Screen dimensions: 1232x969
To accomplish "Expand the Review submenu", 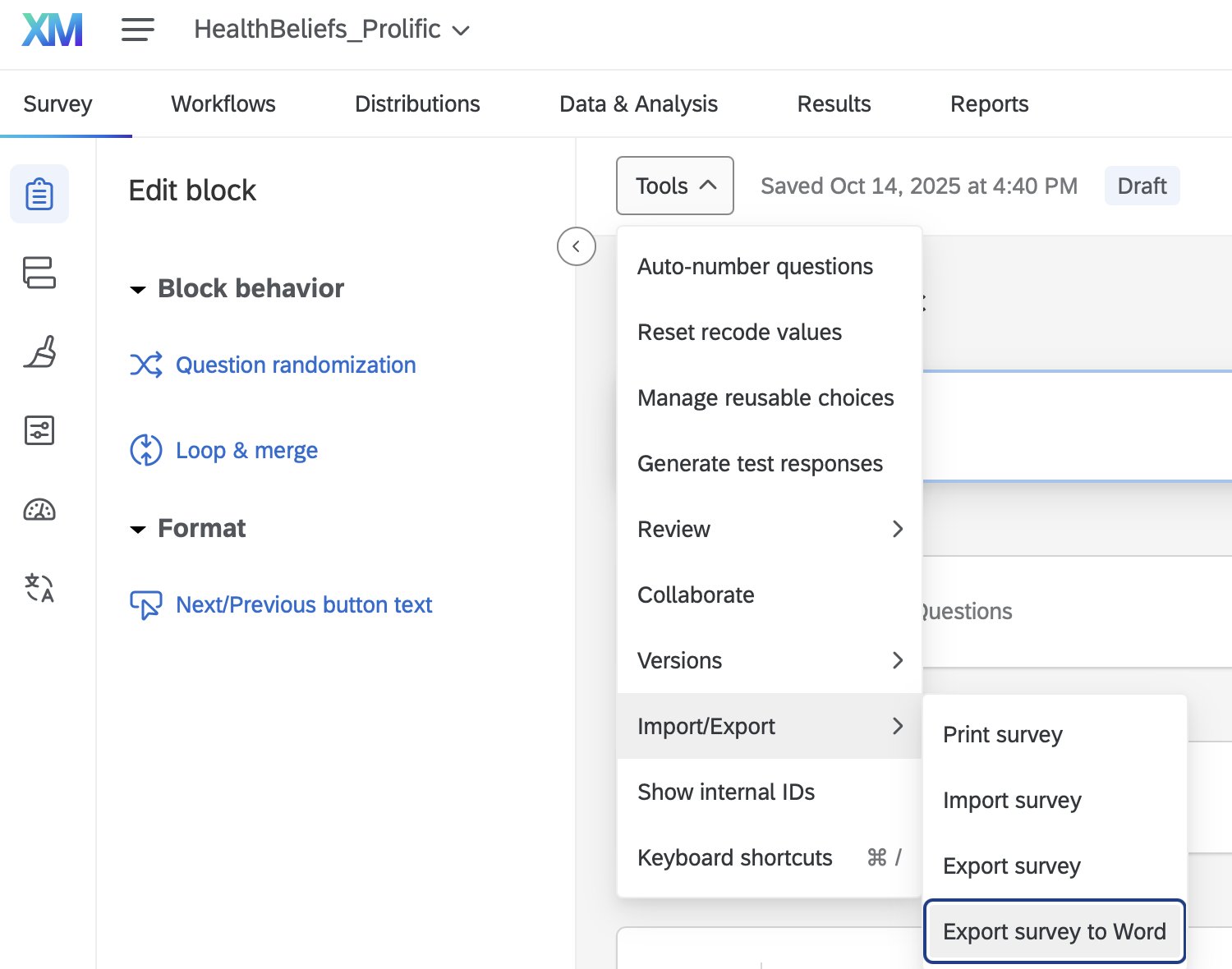I will pyautogui.click(x=769, y=529).
